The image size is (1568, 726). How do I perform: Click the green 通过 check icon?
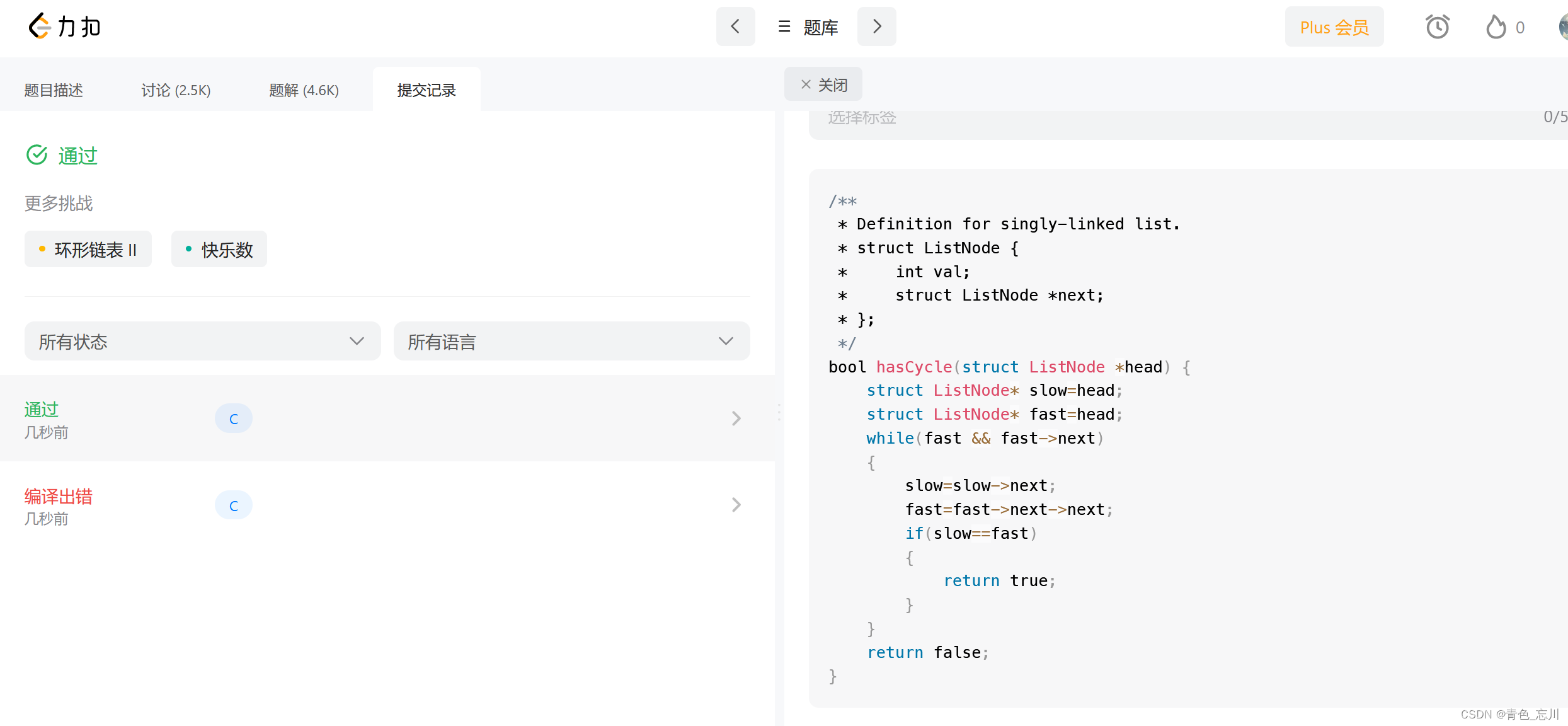pos(37,154)
